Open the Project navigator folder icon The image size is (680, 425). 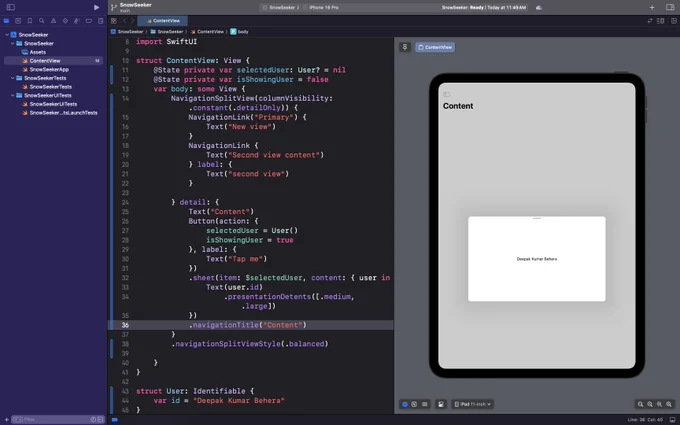pyautogui.click(x=6, y=21)
